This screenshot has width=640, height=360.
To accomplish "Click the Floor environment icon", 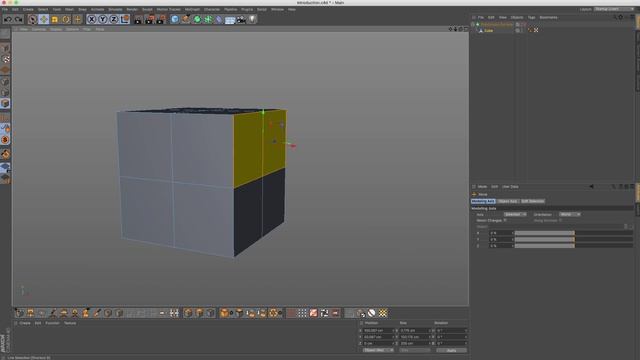I will click(230, 19).
